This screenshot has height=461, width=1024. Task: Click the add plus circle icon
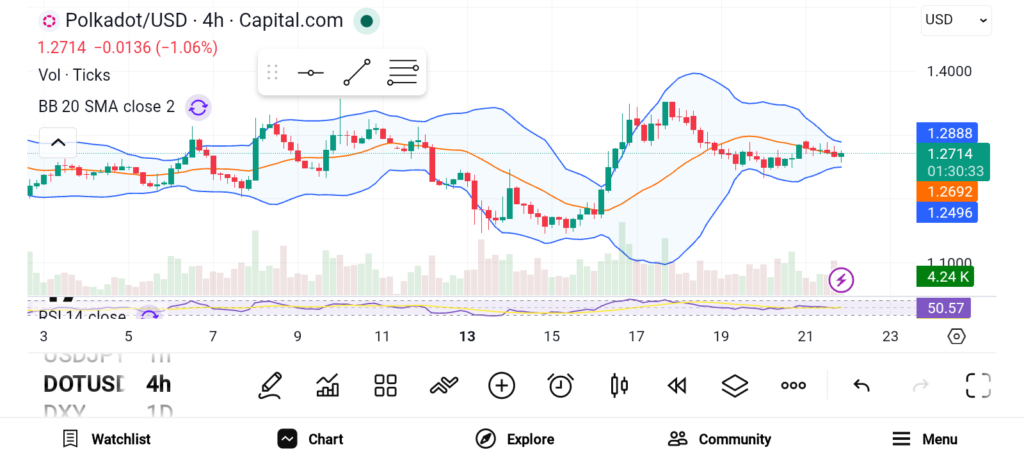point(501,385)
